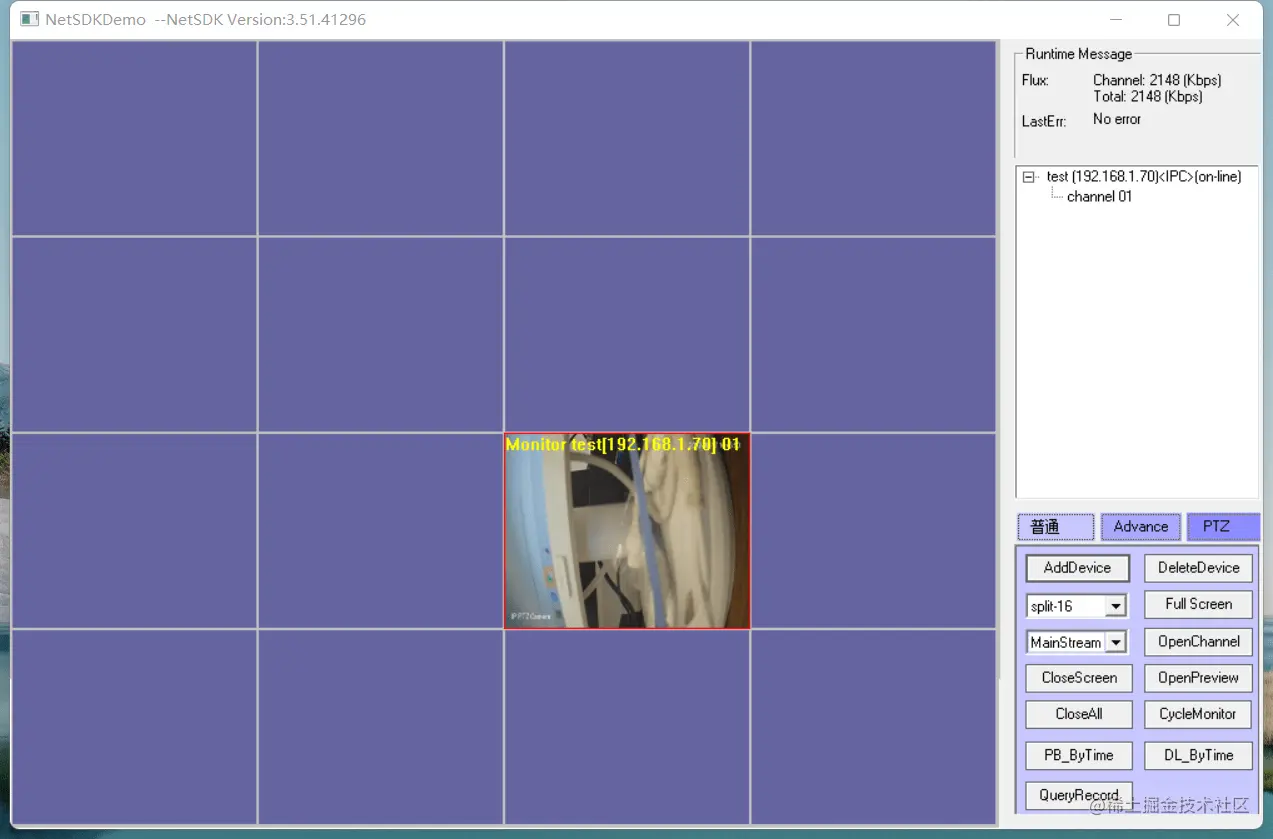Click the Full Screen button
Image resolution: width=1273 pixels, height=839 pixels.
click(1198, 604)
